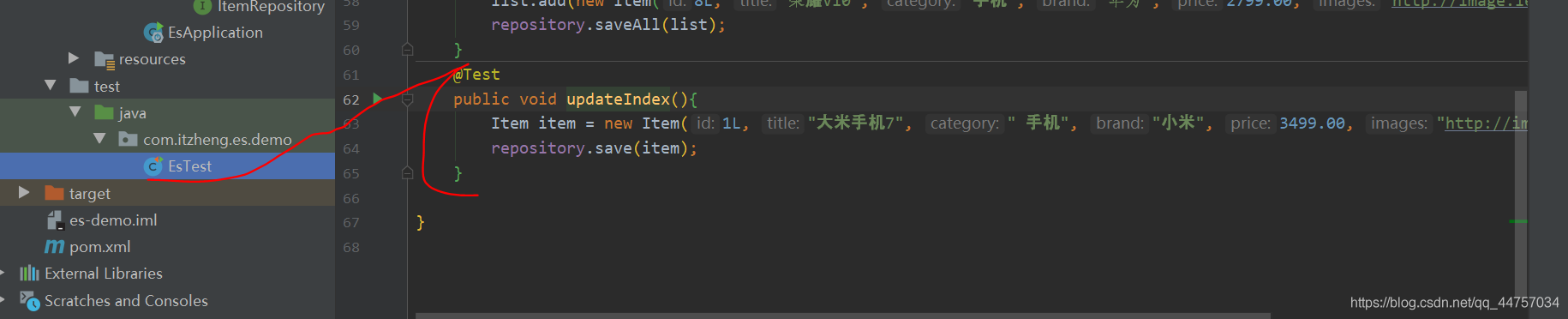1568x319 pixels.
Task: Collapse the com.itzheng.es.demo package
Action: pyautogui.click(x=99, y=139)
